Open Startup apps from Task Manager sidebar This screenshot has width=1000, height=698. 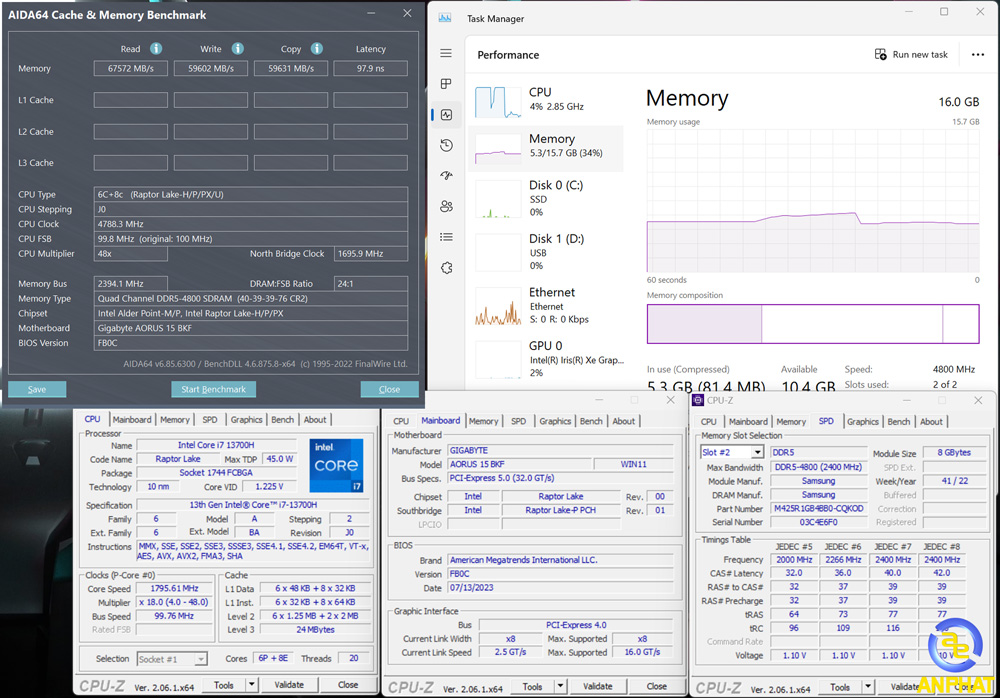pos(446,175)
